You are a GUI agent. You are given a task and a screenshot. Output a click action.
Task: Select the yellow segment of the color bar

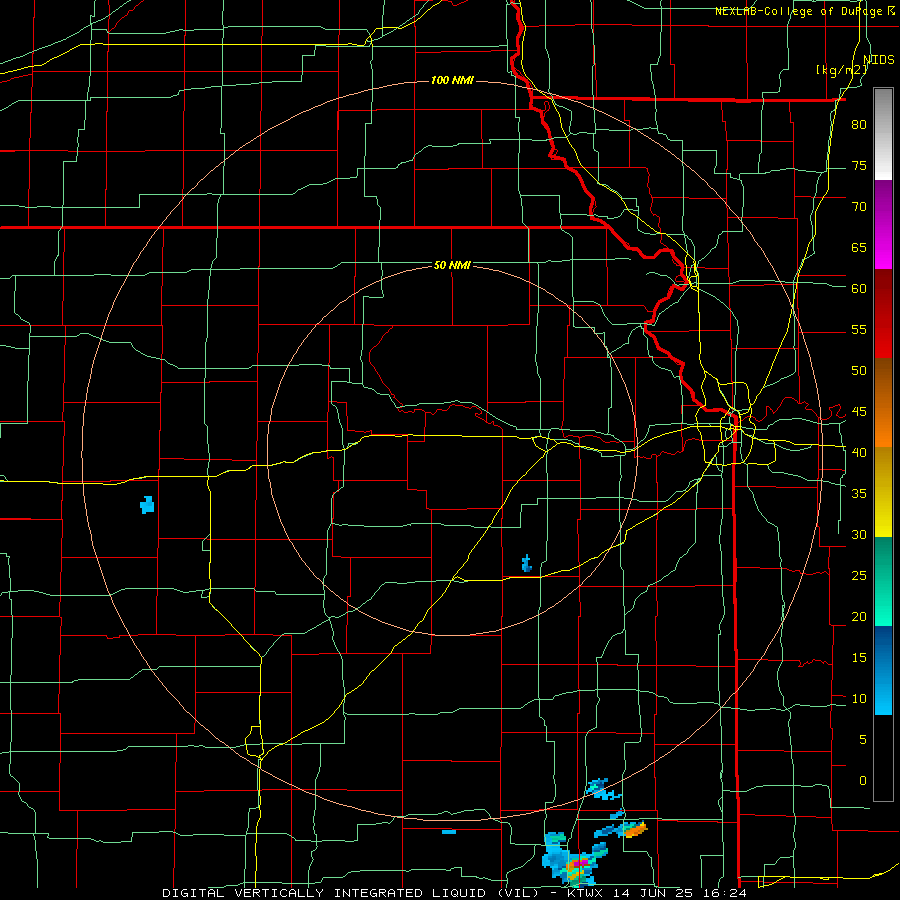pos(883,492)
